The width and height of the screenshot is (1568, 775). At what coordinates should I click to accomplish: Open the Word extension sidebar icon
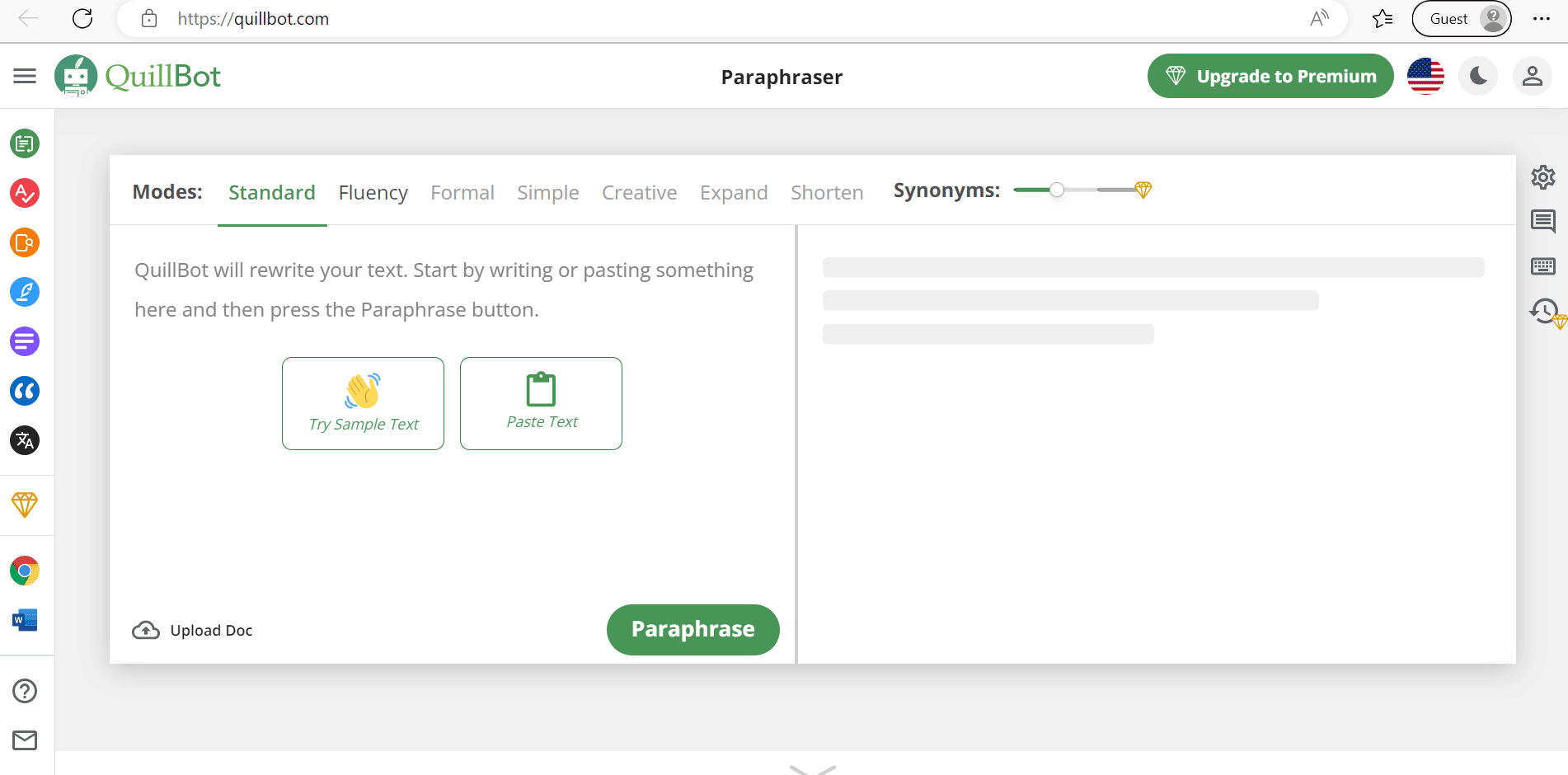(25, 620)
